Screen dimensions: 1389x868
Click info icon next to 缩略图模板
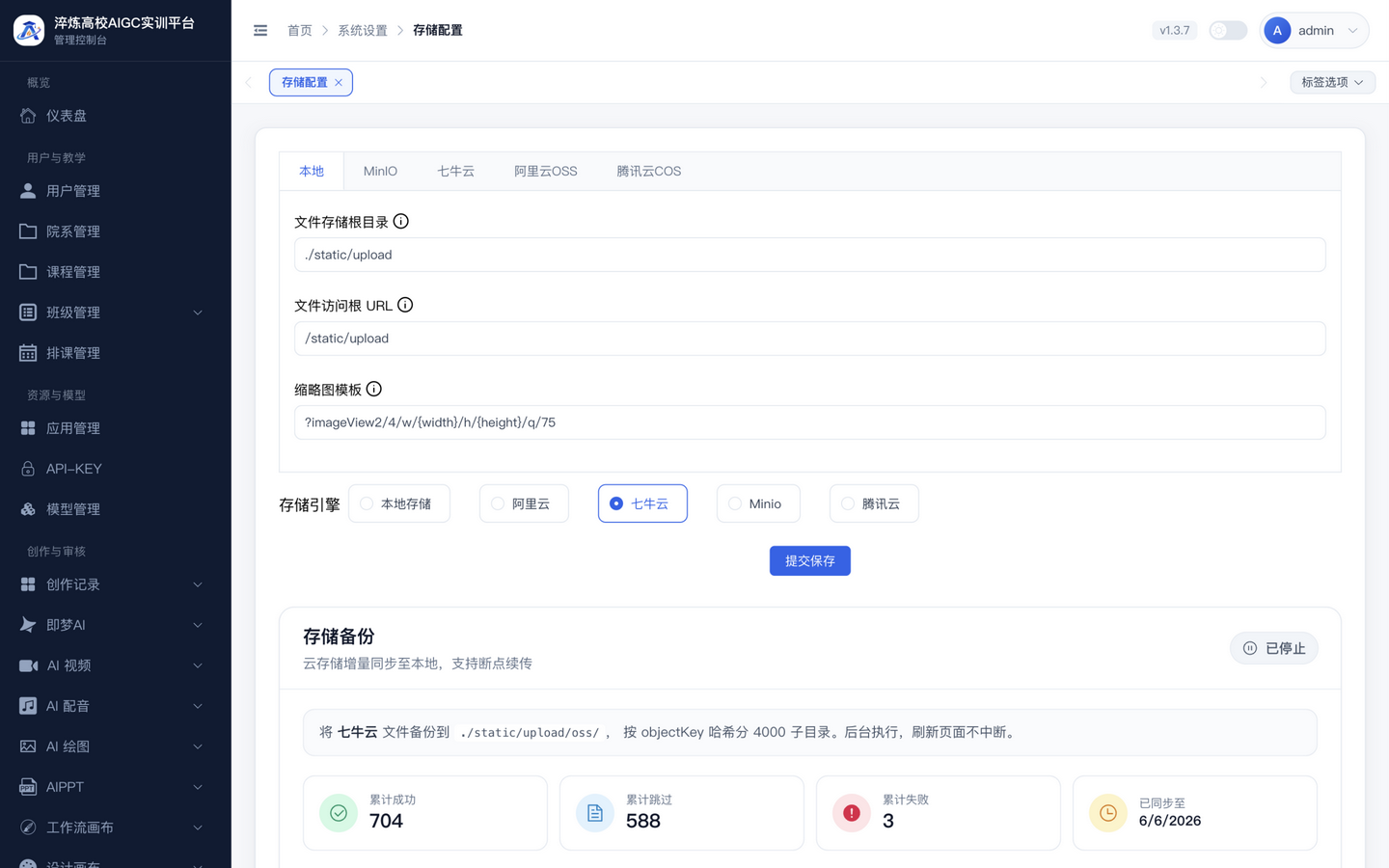[374, 389]
